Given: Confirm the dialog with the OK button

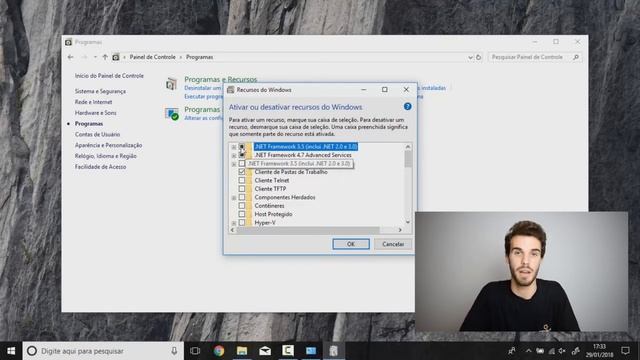Looking at the screenshot, I should 351,244.
